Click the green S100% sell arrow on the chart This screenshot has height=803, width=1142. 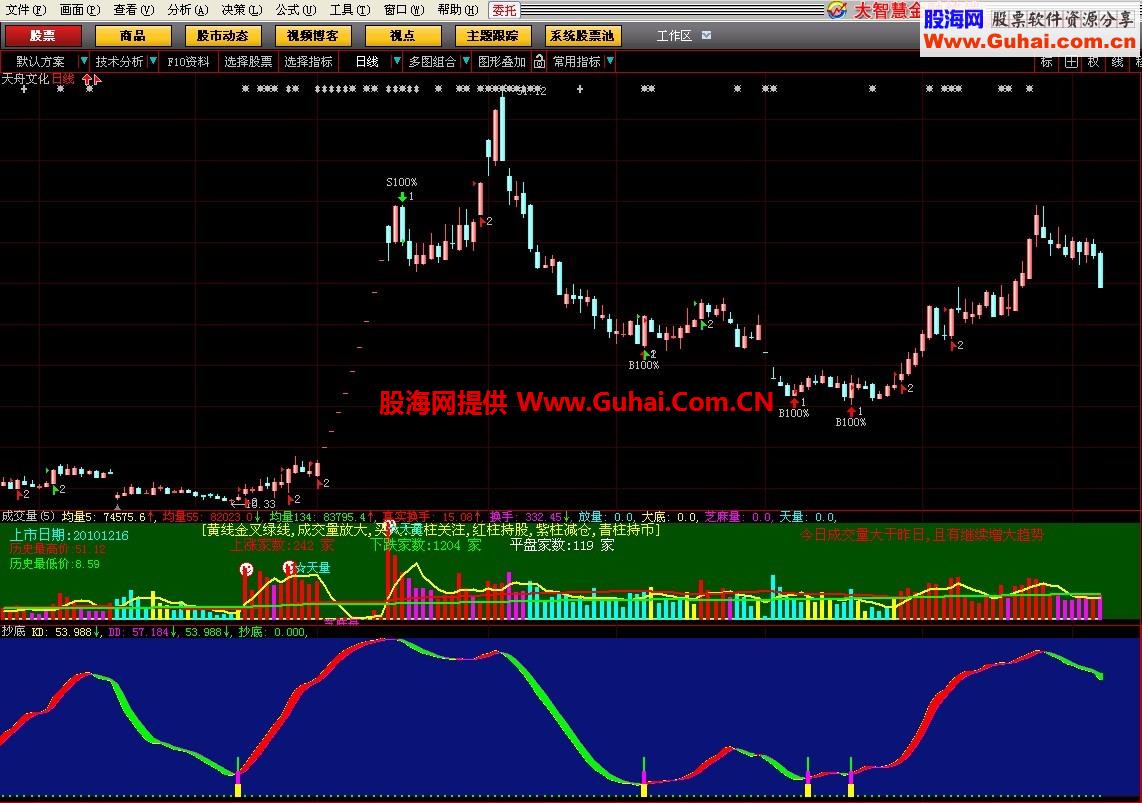(x=401, y=197)
